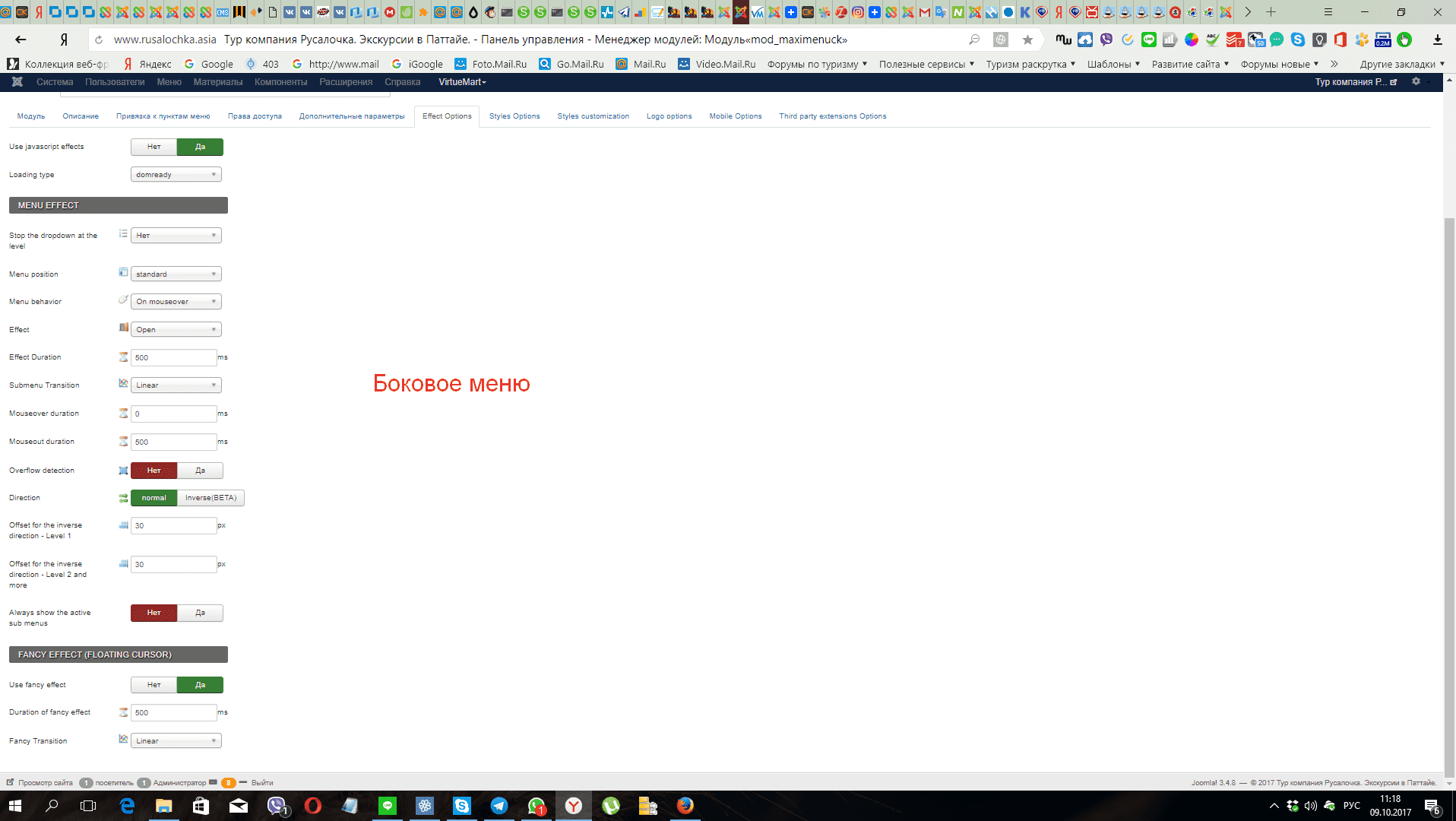Screen dimensions: 1456x821
Task: Open the Submenu Transition dropdown
Action: coord(176,385)
